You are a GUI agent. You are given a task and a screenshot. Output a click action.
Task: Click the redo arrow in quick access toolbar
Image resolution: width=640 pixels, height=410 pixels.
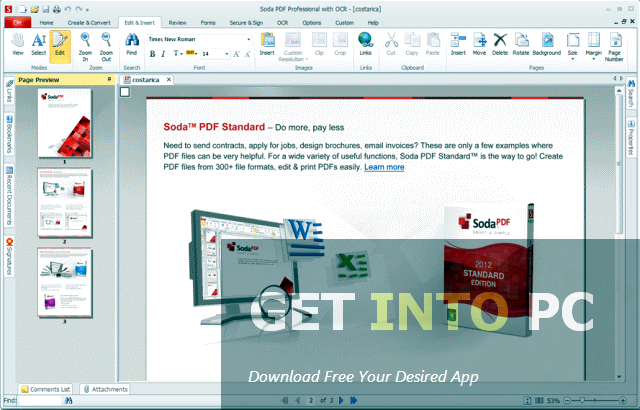(78, 9)
